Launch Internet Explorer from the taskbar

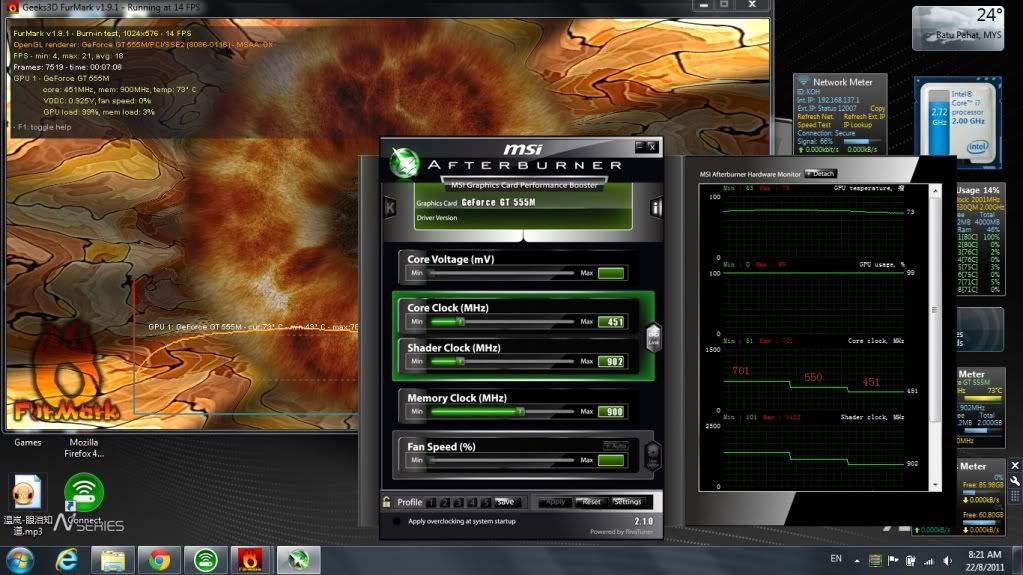(68, 561)
